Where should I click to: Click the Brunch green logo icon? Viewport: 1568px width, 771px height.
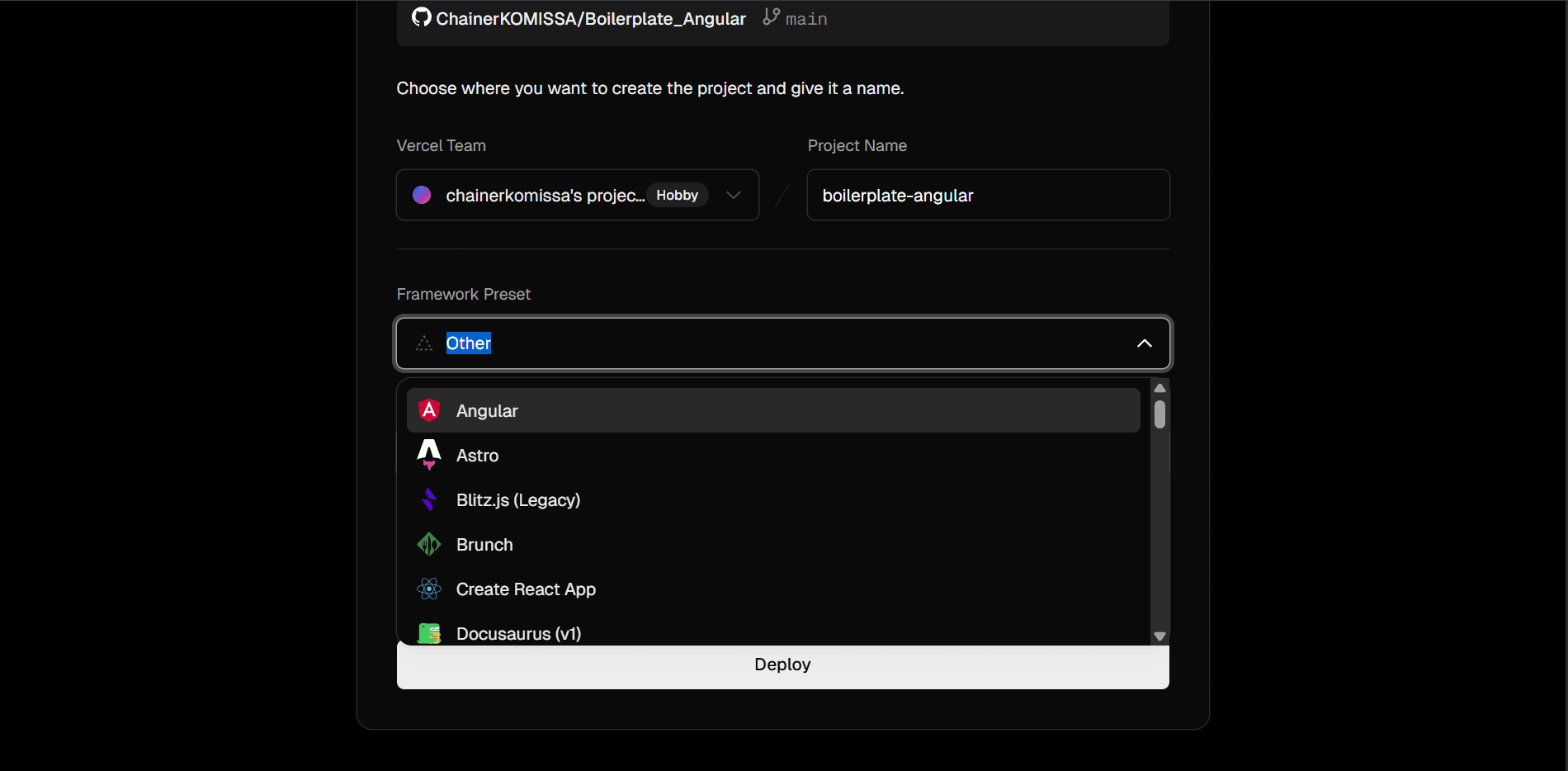[x=429, y=544]
